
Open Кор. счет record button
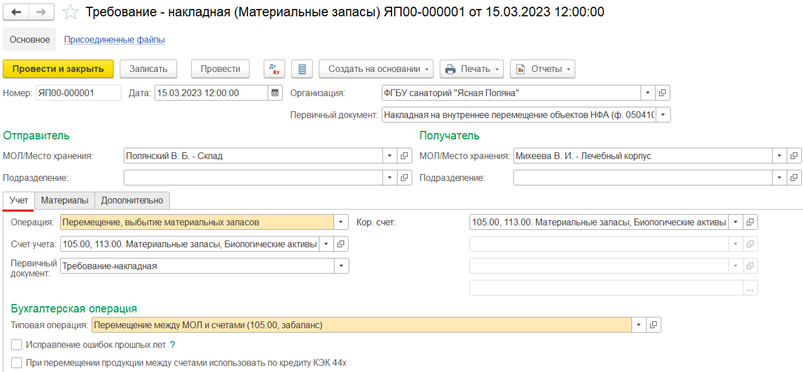750,222
